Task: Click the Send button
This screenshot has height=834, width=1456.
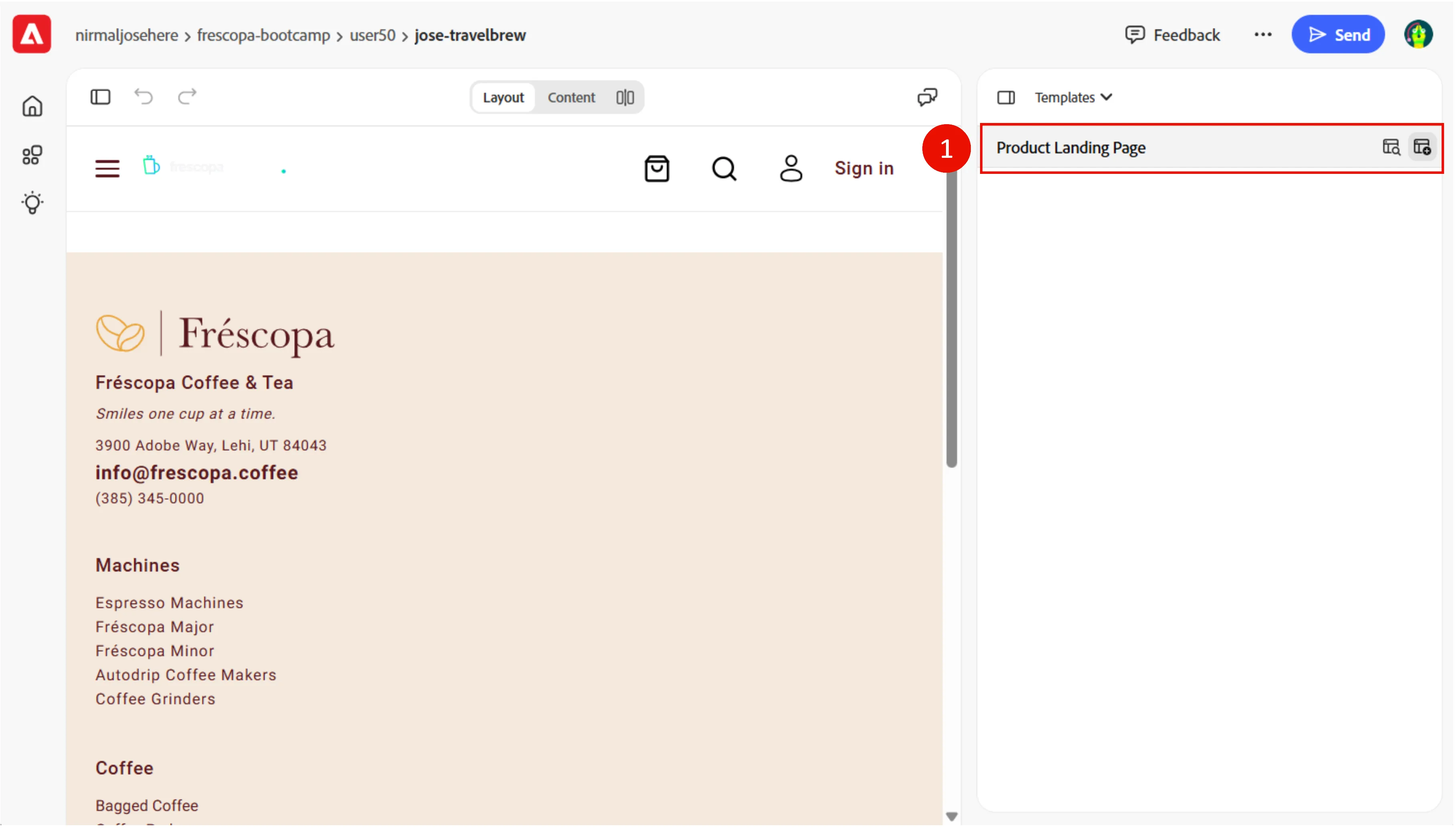Action: click(x=1338, y=34)
